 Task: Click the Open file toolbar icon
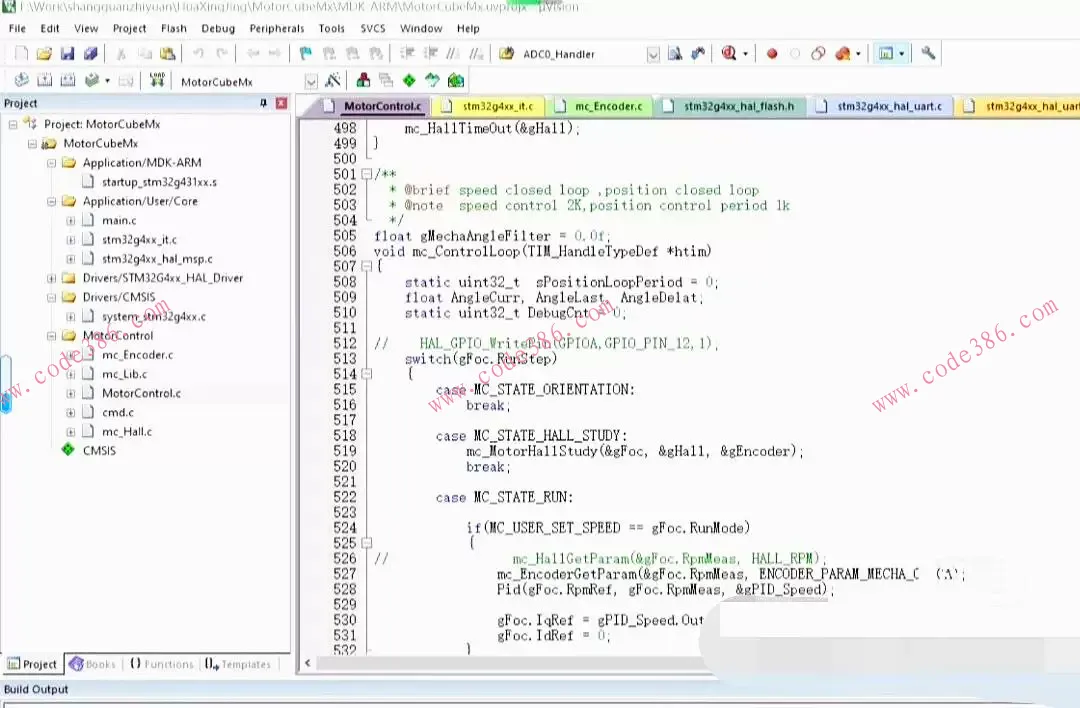44,54
